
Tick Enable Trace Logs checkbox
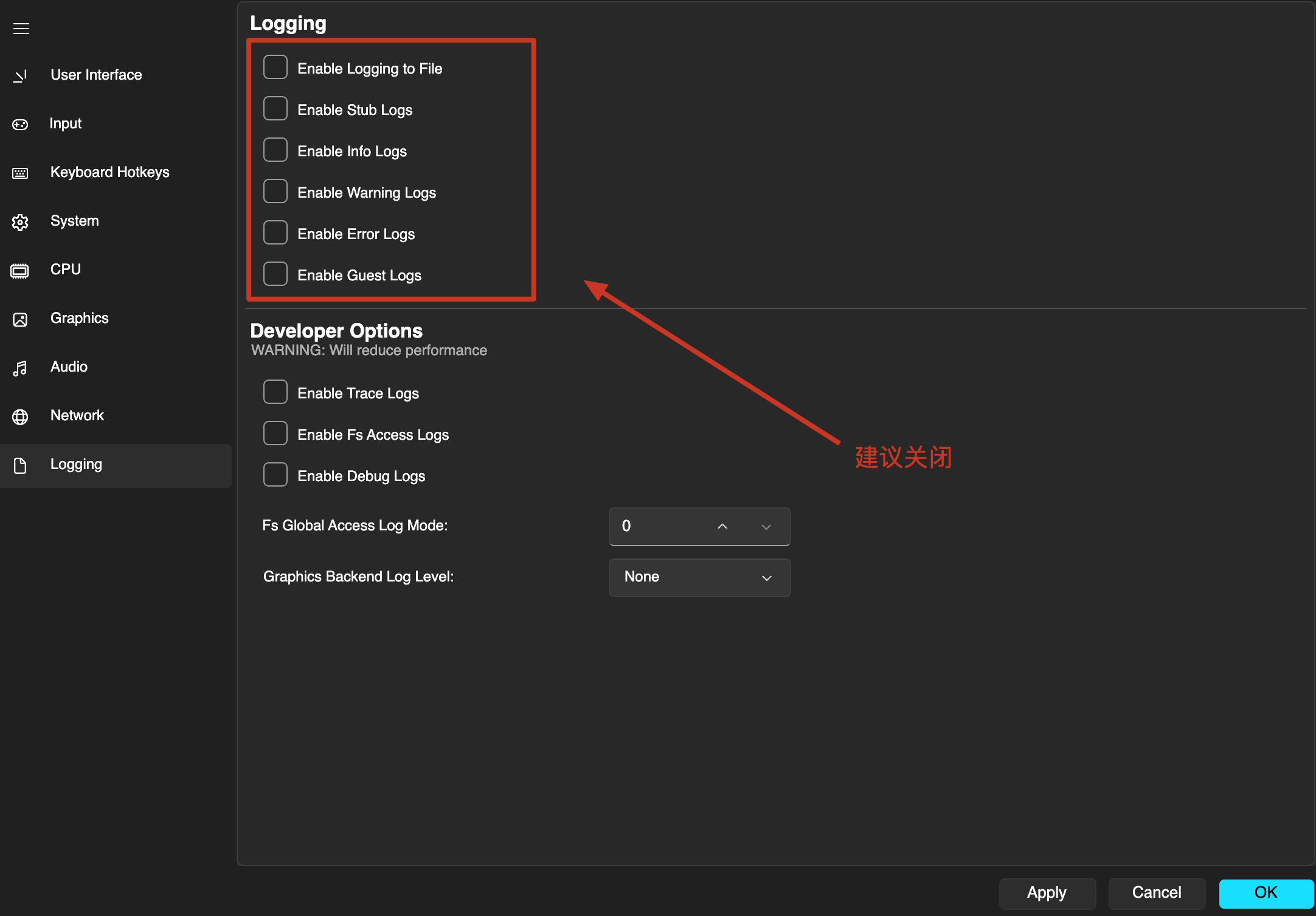click(x=275, y=392)
